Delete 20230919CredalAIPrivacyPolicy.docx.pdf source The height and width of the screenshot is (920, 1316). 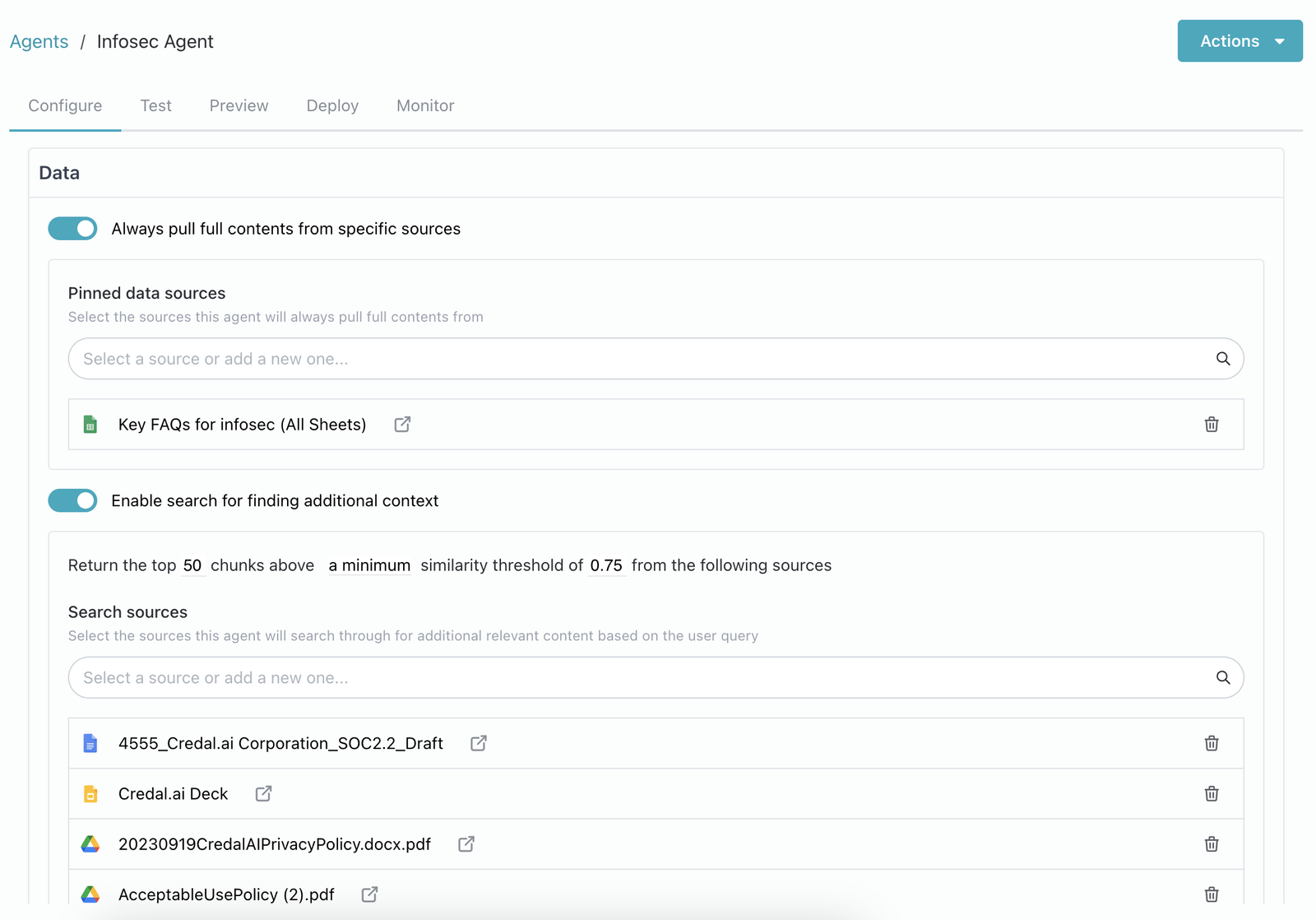click(x=1212, y=844)
